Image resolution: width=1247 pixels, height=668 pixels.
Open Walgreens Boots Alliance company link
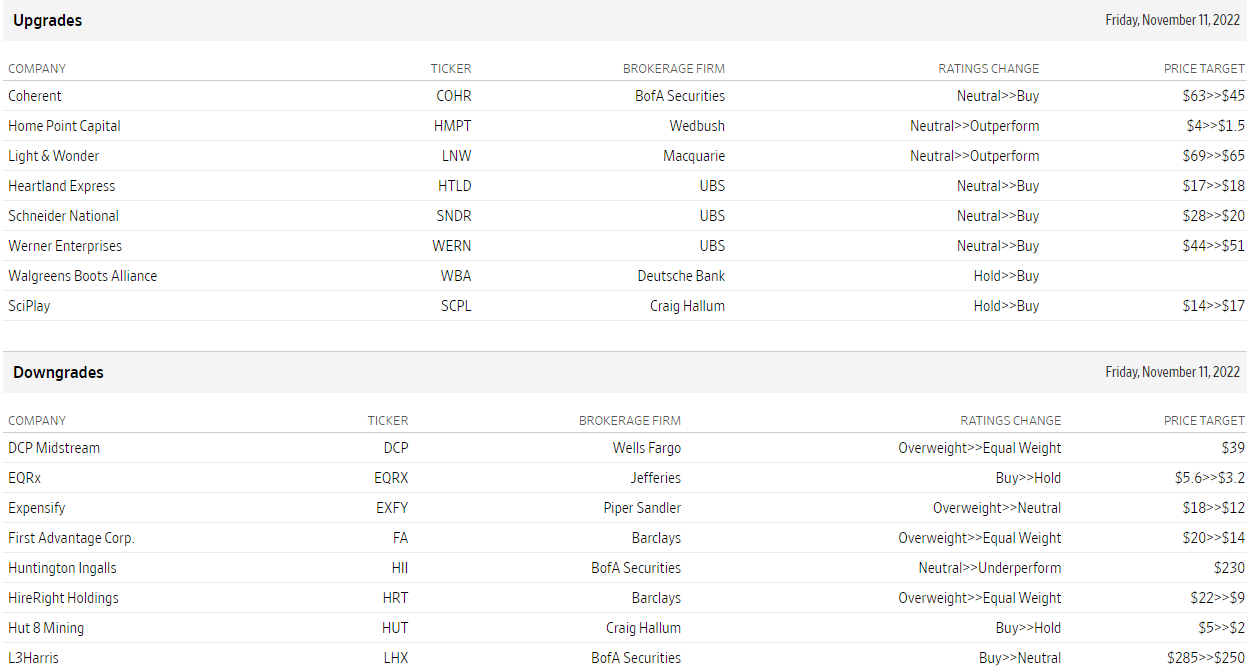82,276
